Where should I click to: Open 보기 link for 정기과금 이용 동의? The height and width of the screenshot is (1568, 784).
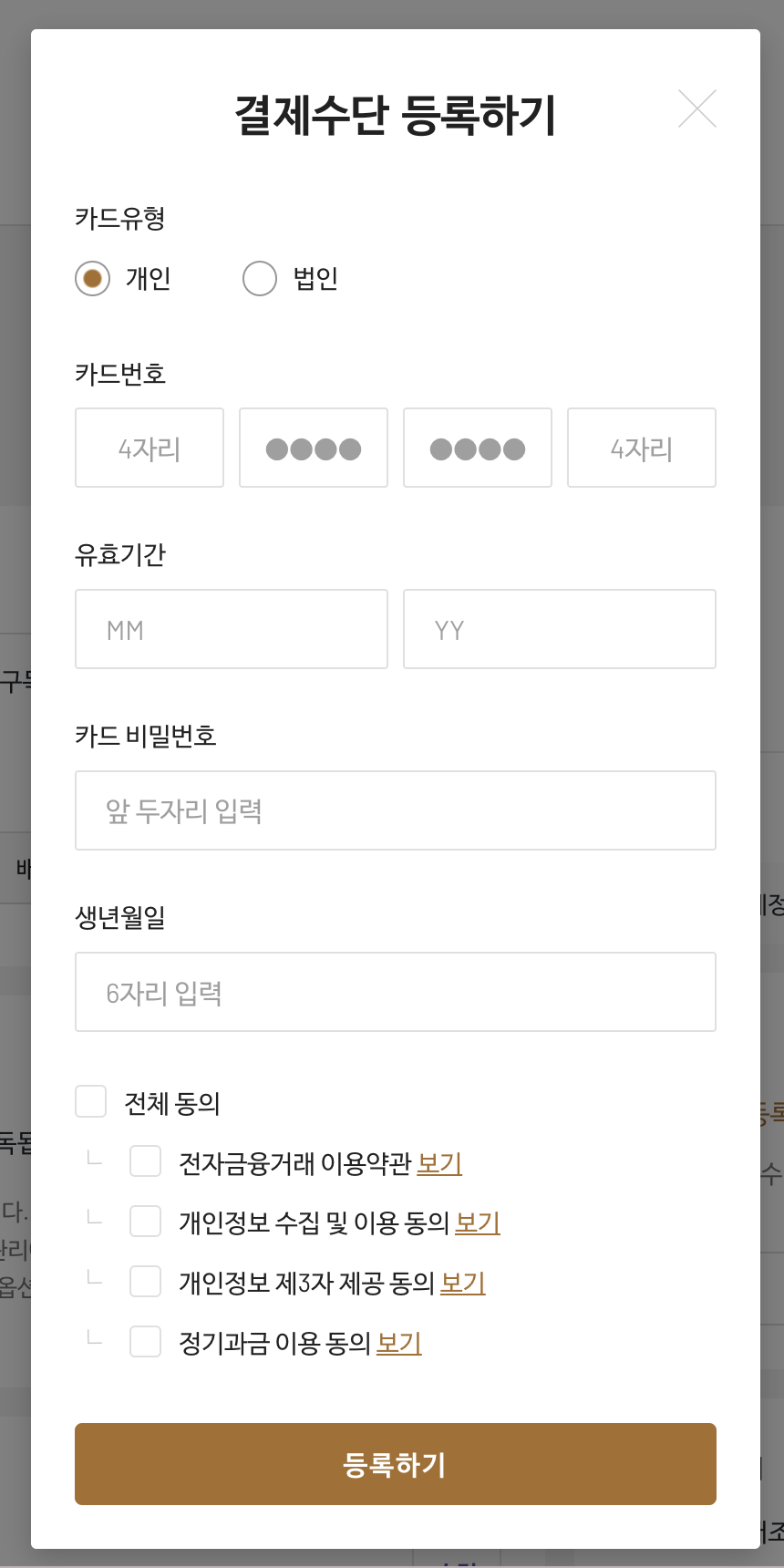tap(399, 1344)
